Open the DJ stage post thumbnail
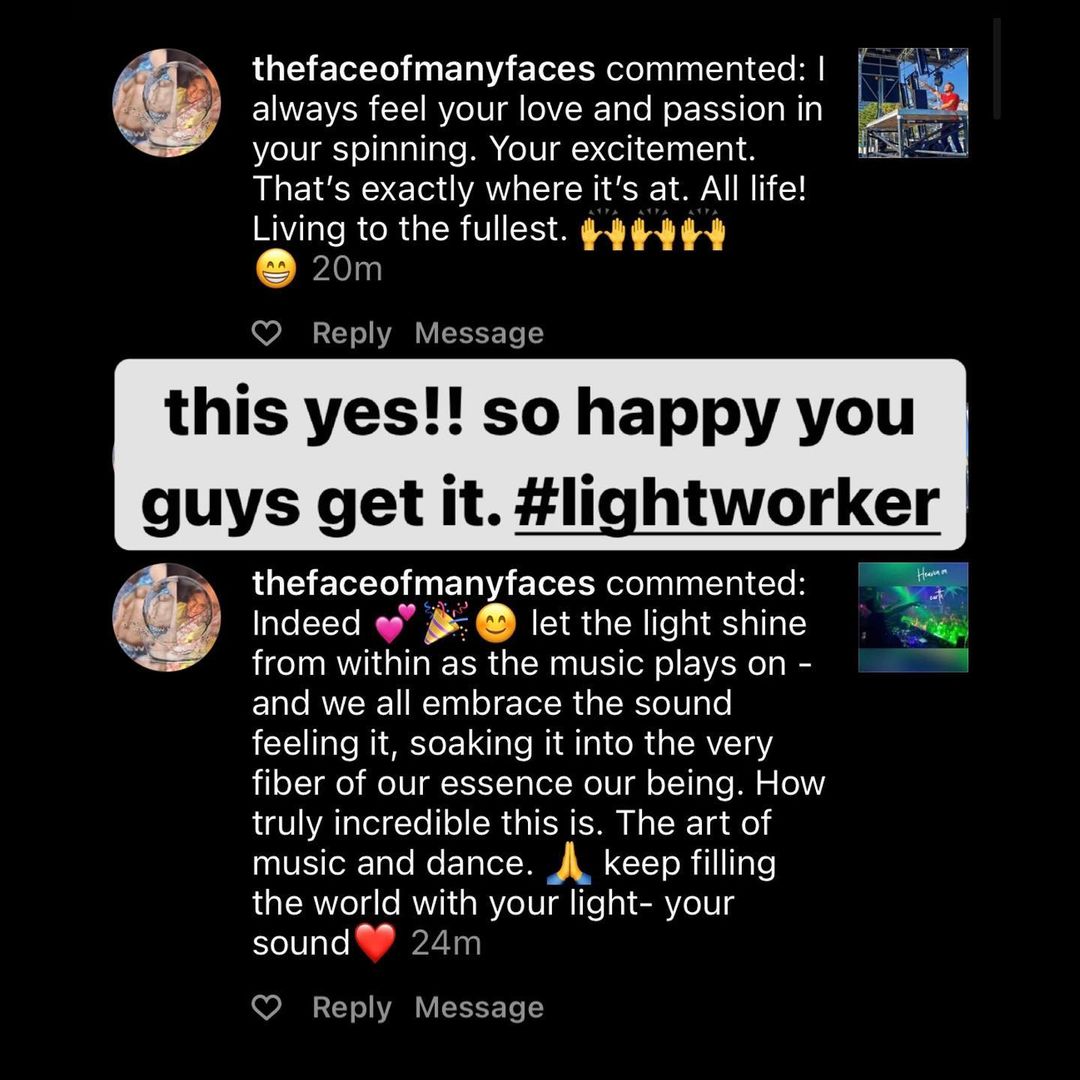Viewport: 1080px width, 1080px height. 913,103
